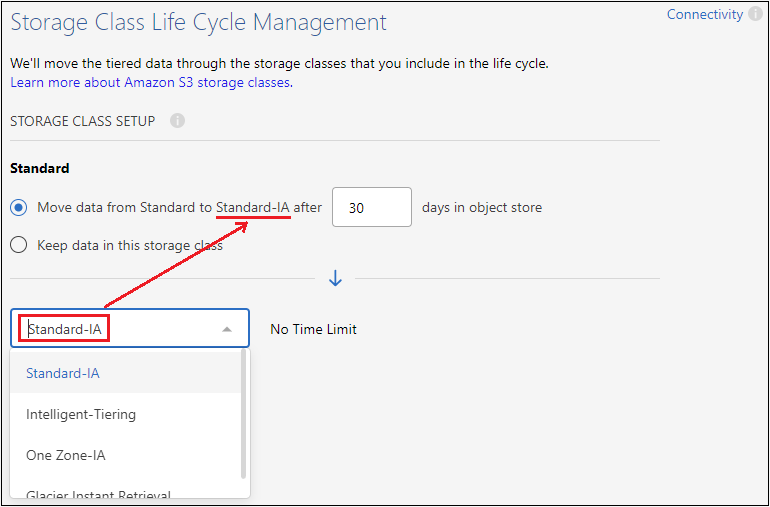Click the Standard-IA text in the combo box
This screenshot has height=507, width=770.
(x=67, y=329)
